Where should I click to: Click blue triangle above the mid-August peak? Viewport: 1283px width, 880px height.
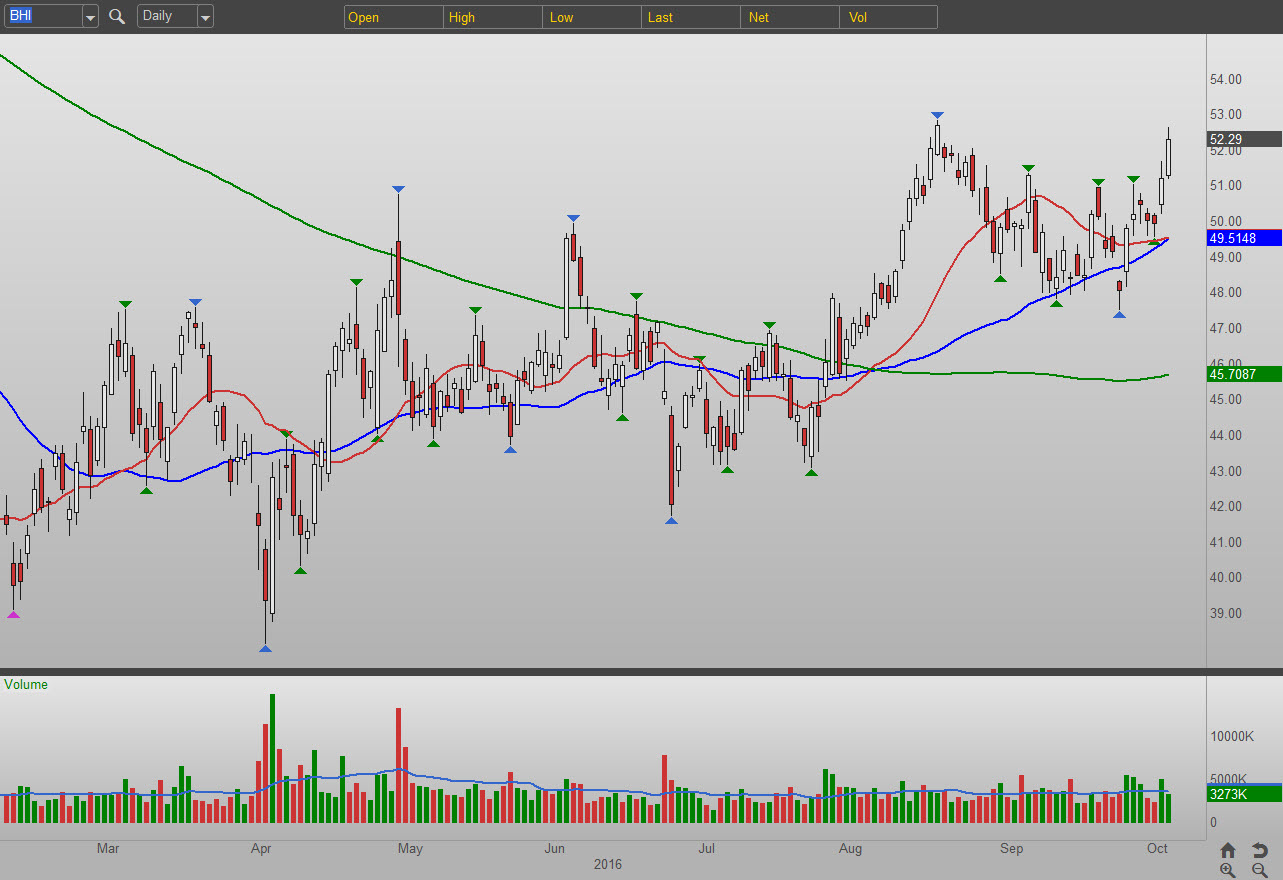(936, 115)
